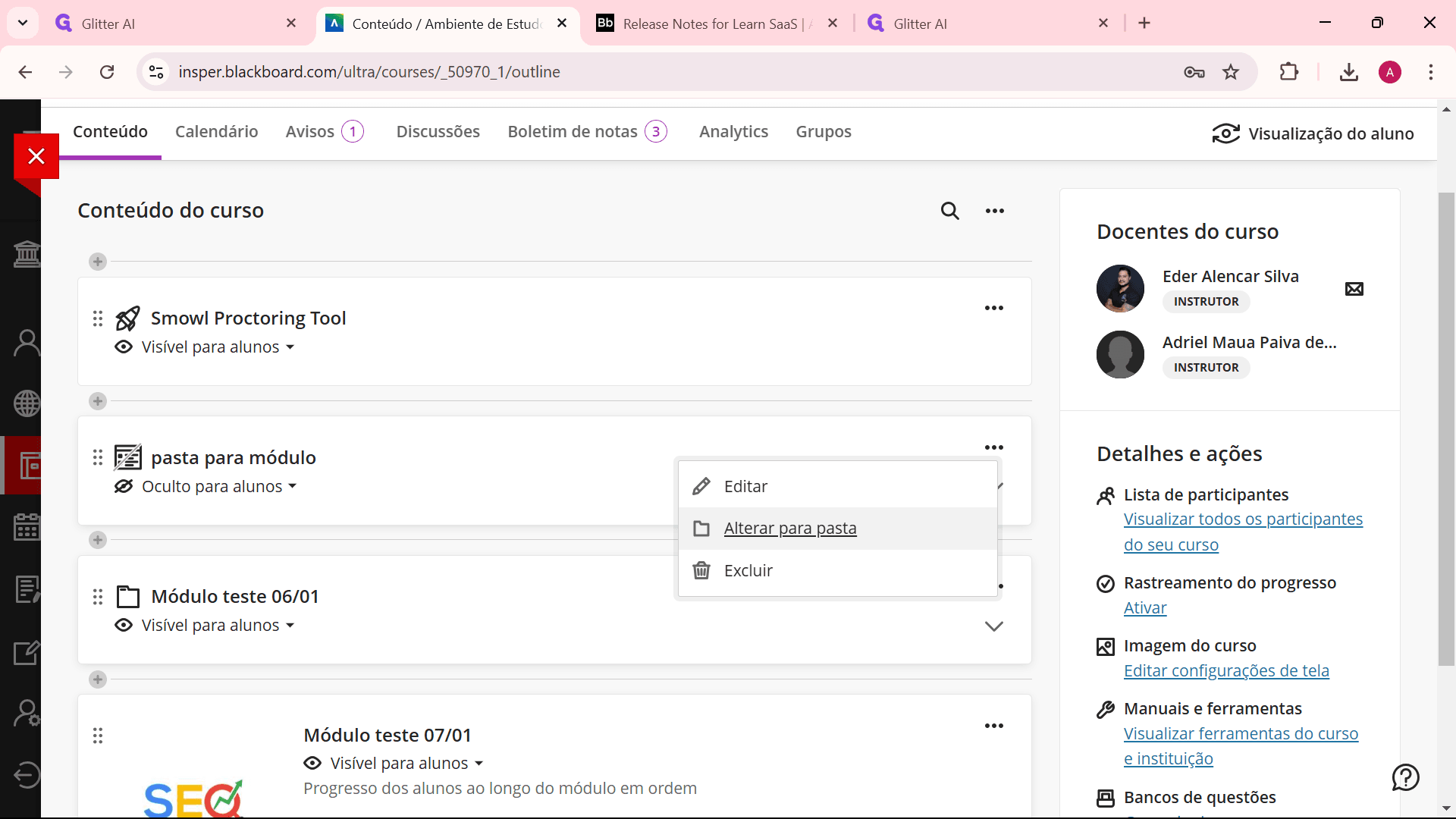Open the sidebar pencil-and-square icon
This screenshot has height=819, width=1456.
coord(27,652)
